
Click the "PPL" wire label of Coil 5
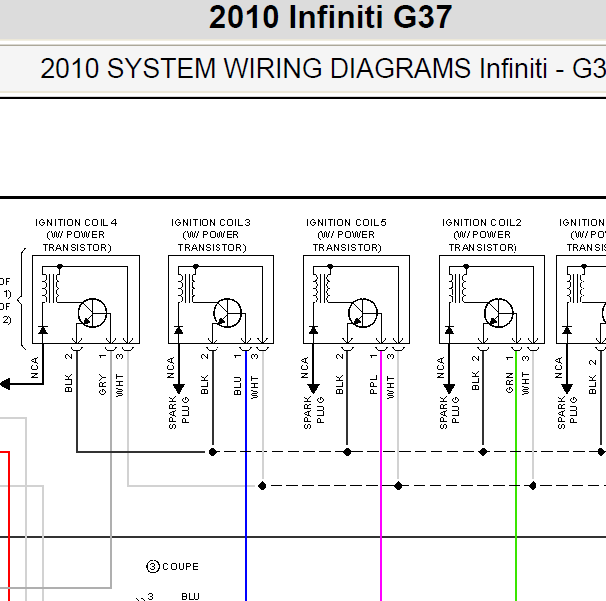pyautogui.click(x=373, y=385)
